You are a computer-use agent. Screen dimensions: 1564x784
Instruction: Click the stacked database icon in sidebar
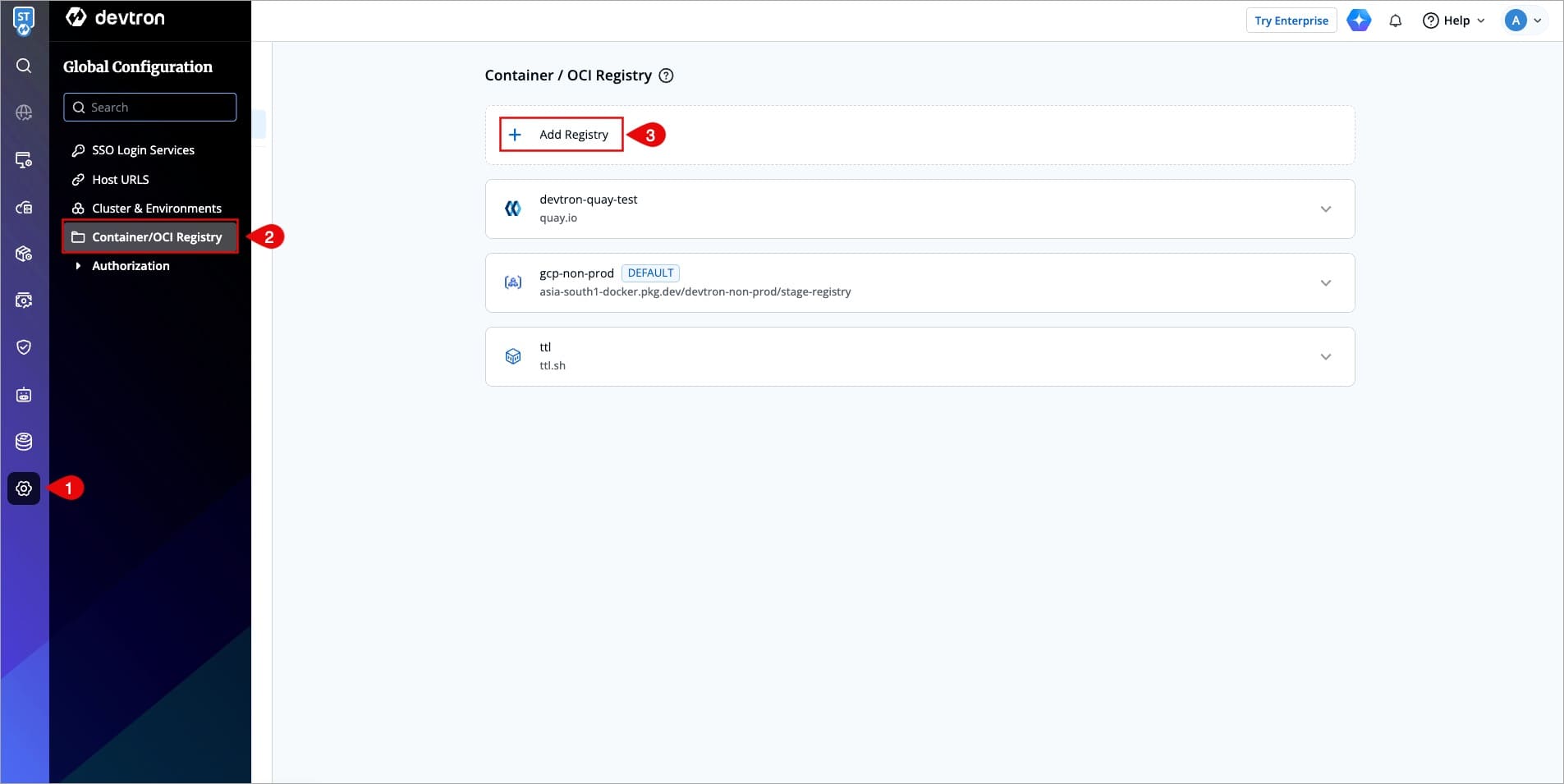tap(24, 442)
